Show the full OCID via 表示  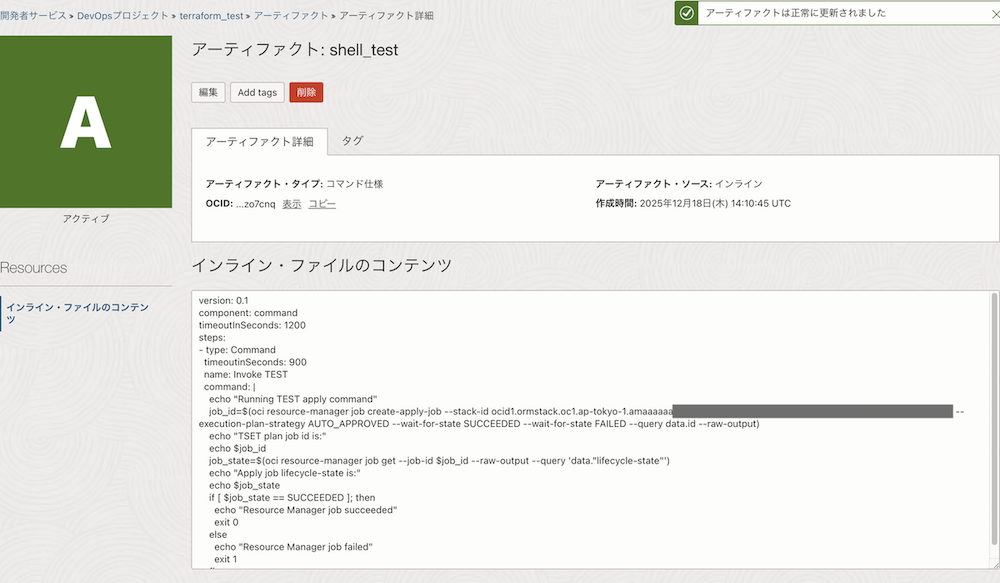(291, 204)
